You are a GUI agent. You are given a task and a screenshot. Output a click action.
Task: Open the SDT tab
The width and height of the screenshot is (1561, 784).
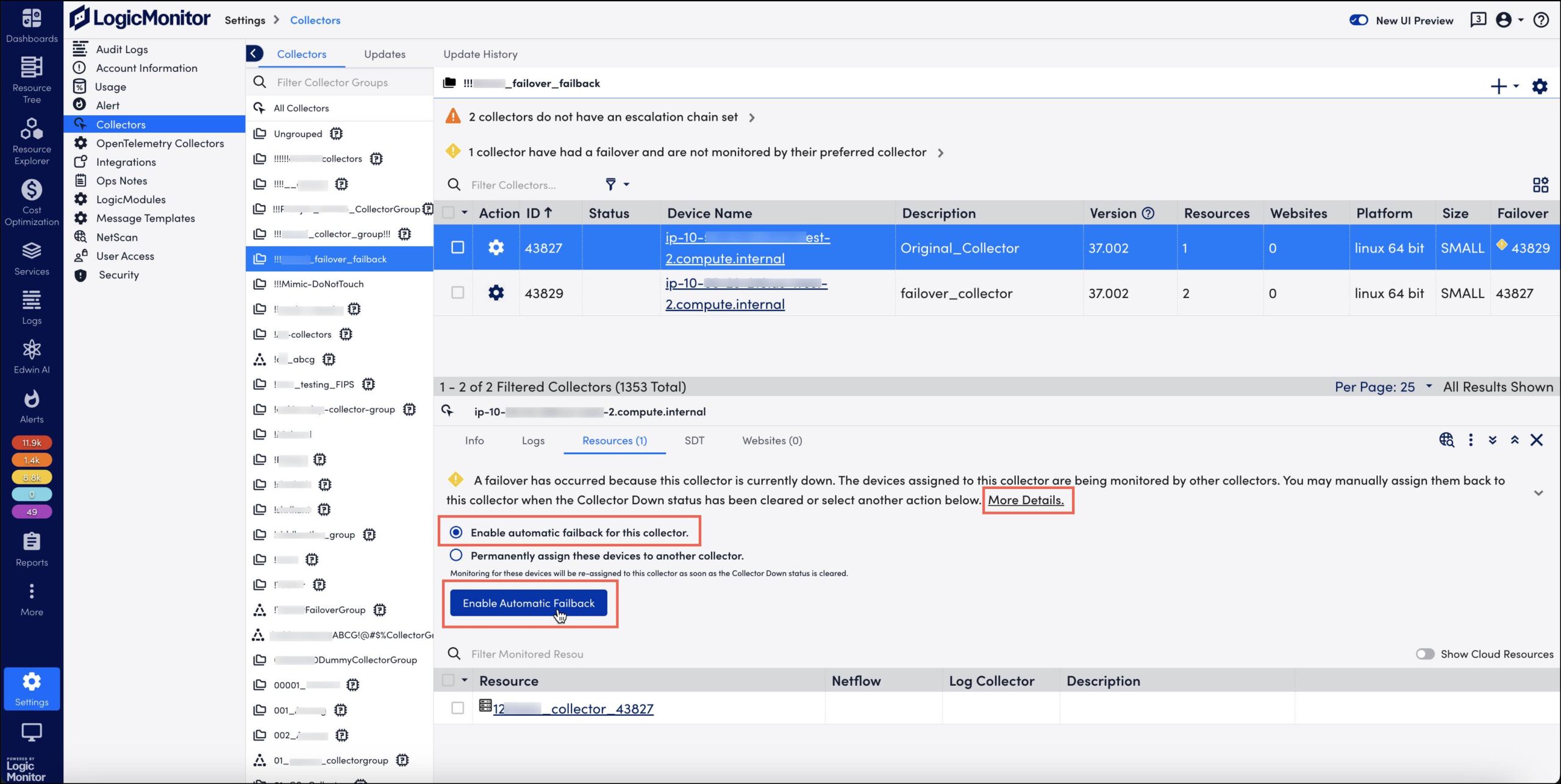coord(694,441)
